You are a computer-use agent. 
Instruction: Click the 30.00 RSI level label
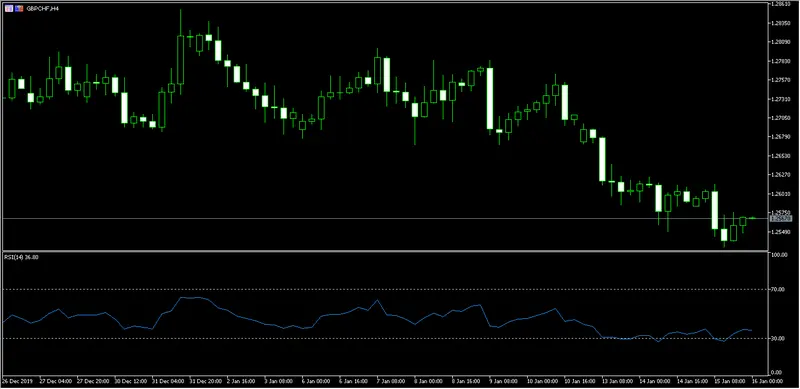tap(779, 338)
